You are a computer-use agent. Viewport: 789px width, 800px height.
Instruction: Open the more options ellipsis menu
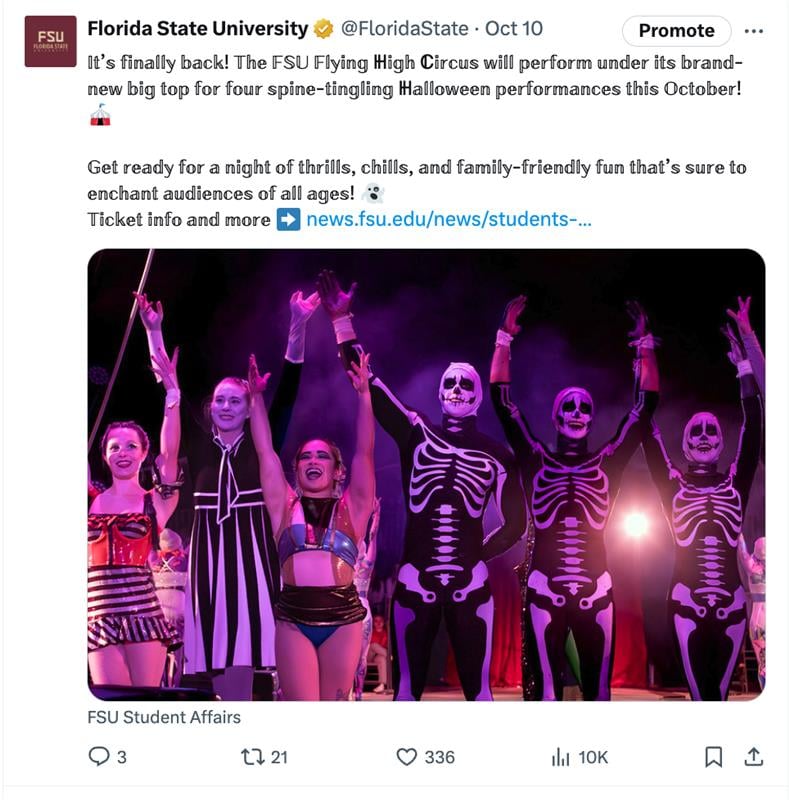pos(754,31)
